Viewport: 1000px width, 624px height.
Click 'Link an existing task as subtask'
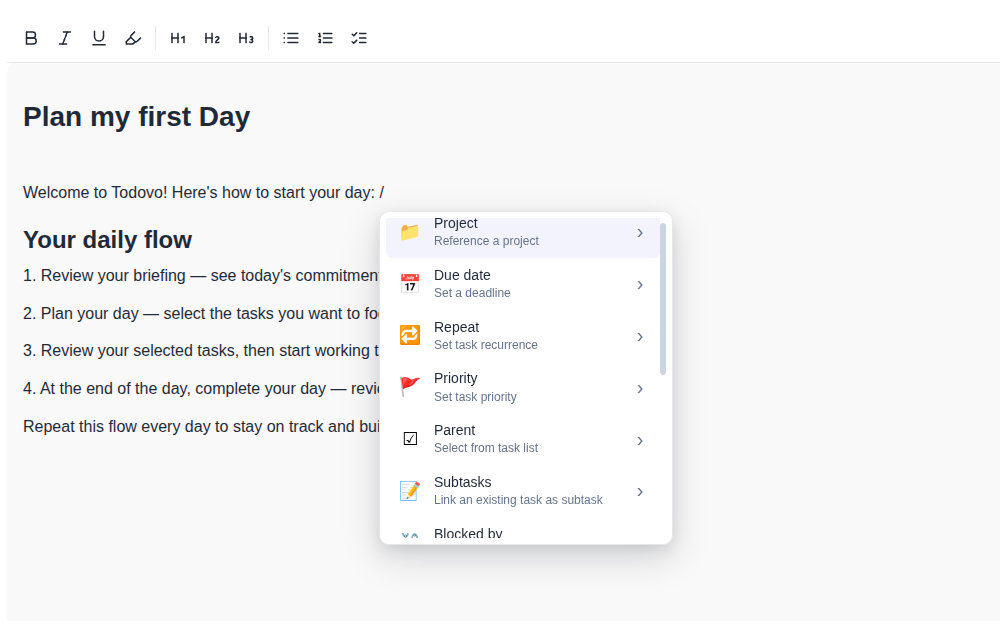coord(518,500)
